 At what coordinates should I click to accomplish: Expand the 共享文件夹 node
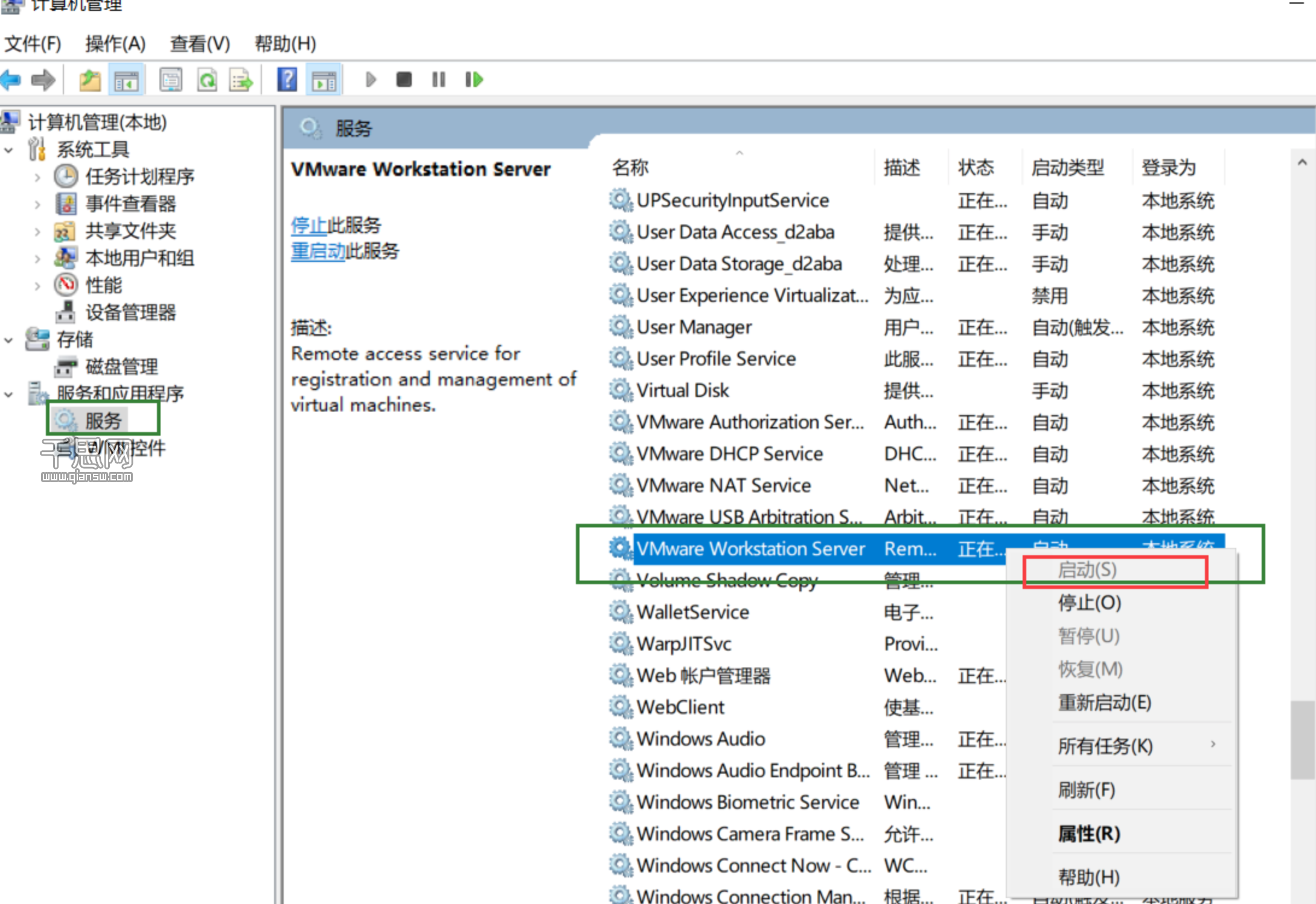pos(37,231)
